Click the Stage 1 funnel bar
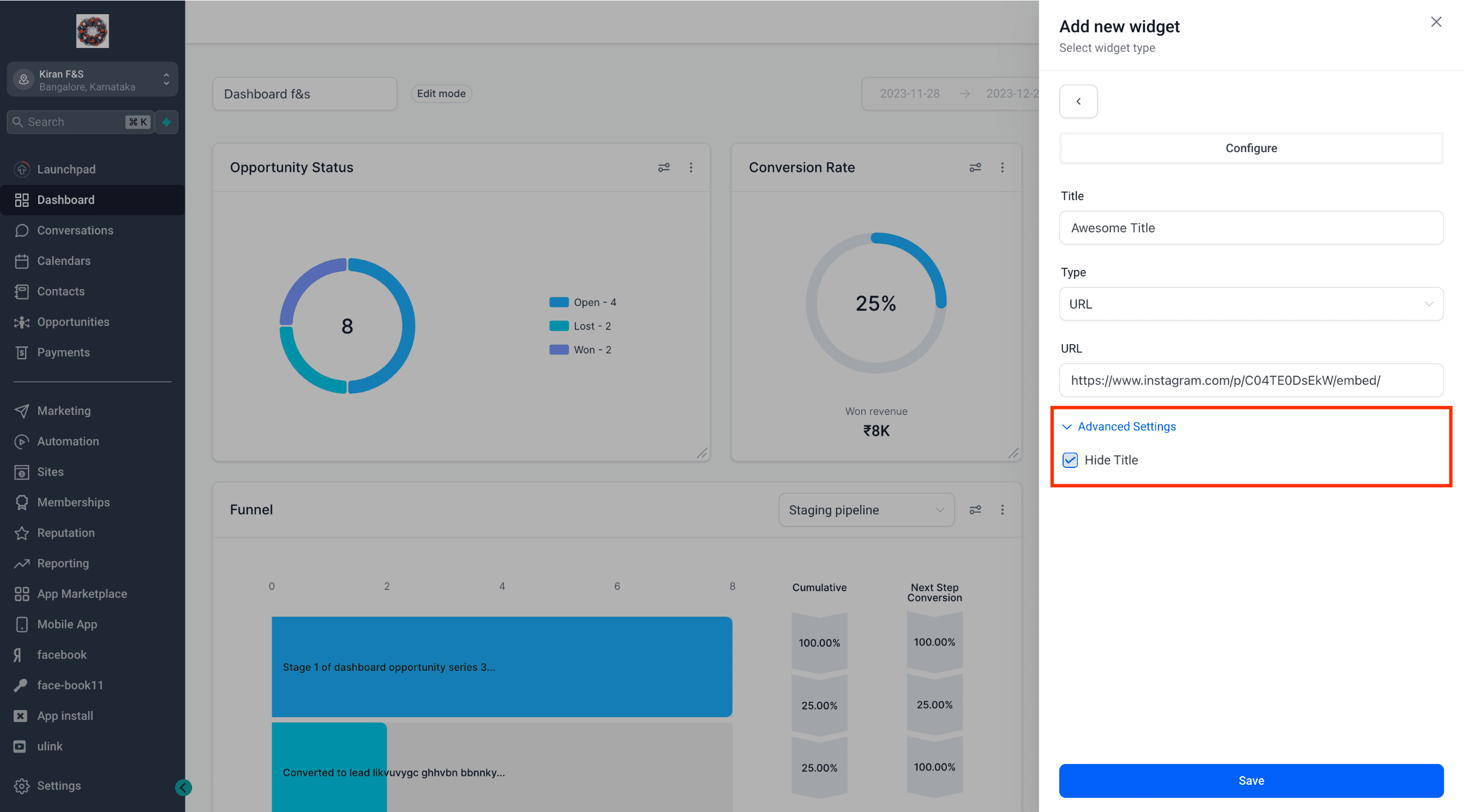Screen dimensions: 1464x812 [x=502, y=666]
